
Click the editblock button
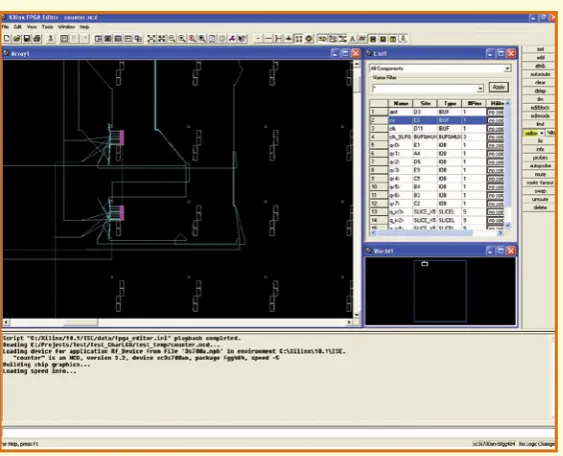click(x=540, y=107)
